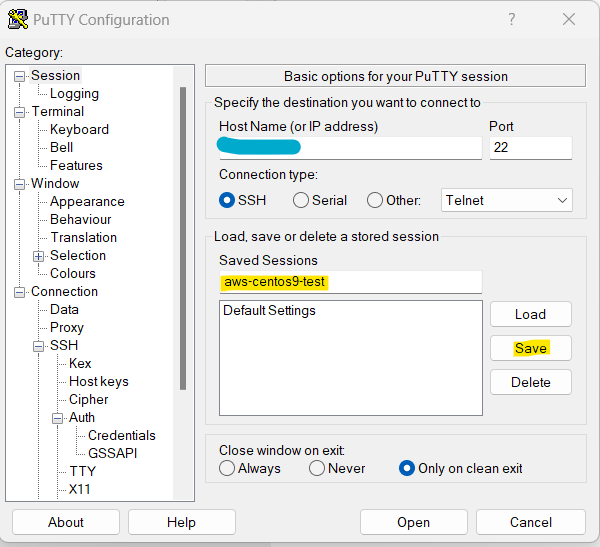The height and width of the screenshot is (547, 600).
Task: Open Behaviour settings category
Action: click(x=81, y=219)
